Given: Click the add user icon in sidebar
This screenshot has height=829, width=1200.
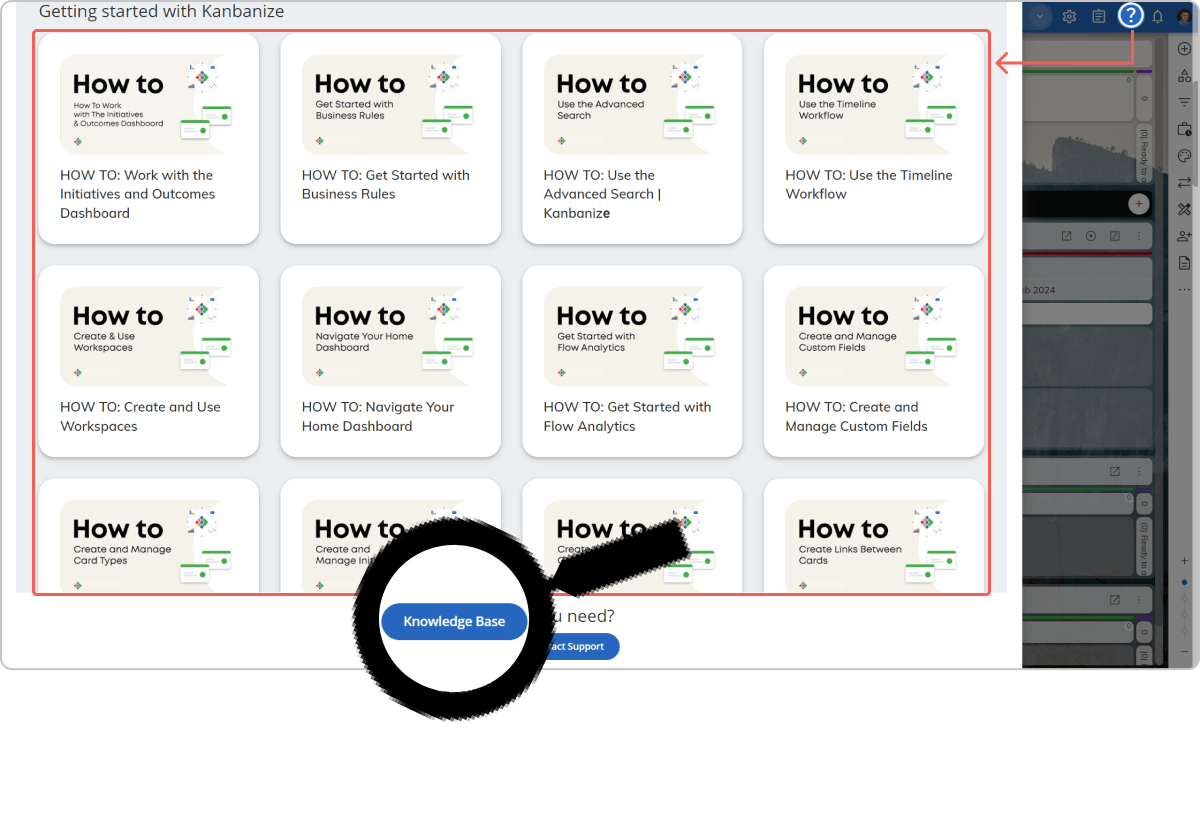Looking at the screenshot, I should 1185,236.
